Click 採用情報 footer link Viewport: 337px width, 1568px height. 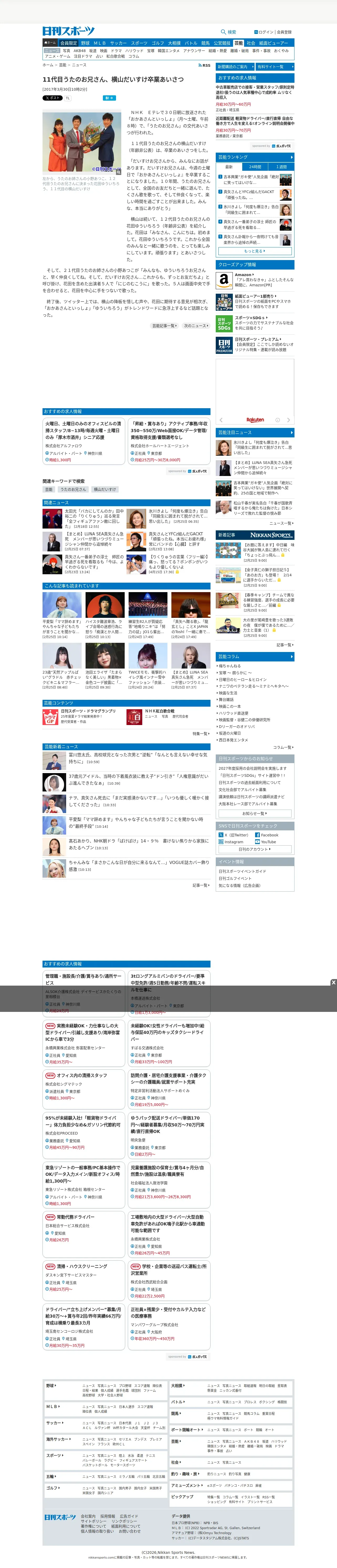[108, 1516]
